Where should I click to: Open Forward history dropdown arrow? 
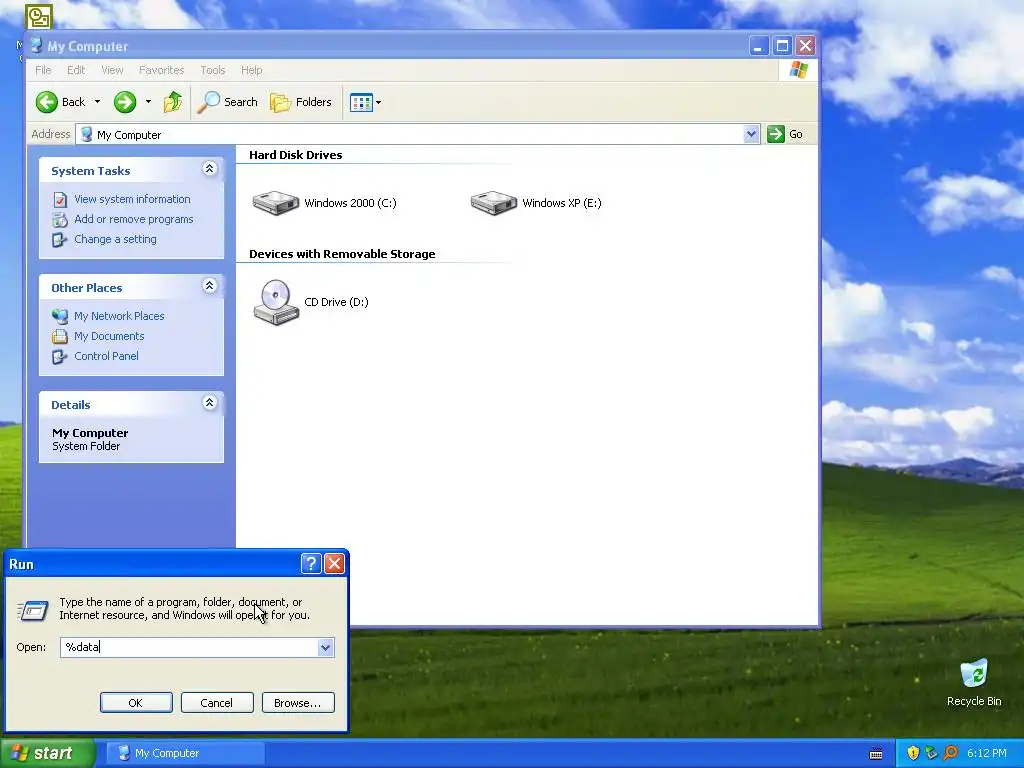click(148, 102)
